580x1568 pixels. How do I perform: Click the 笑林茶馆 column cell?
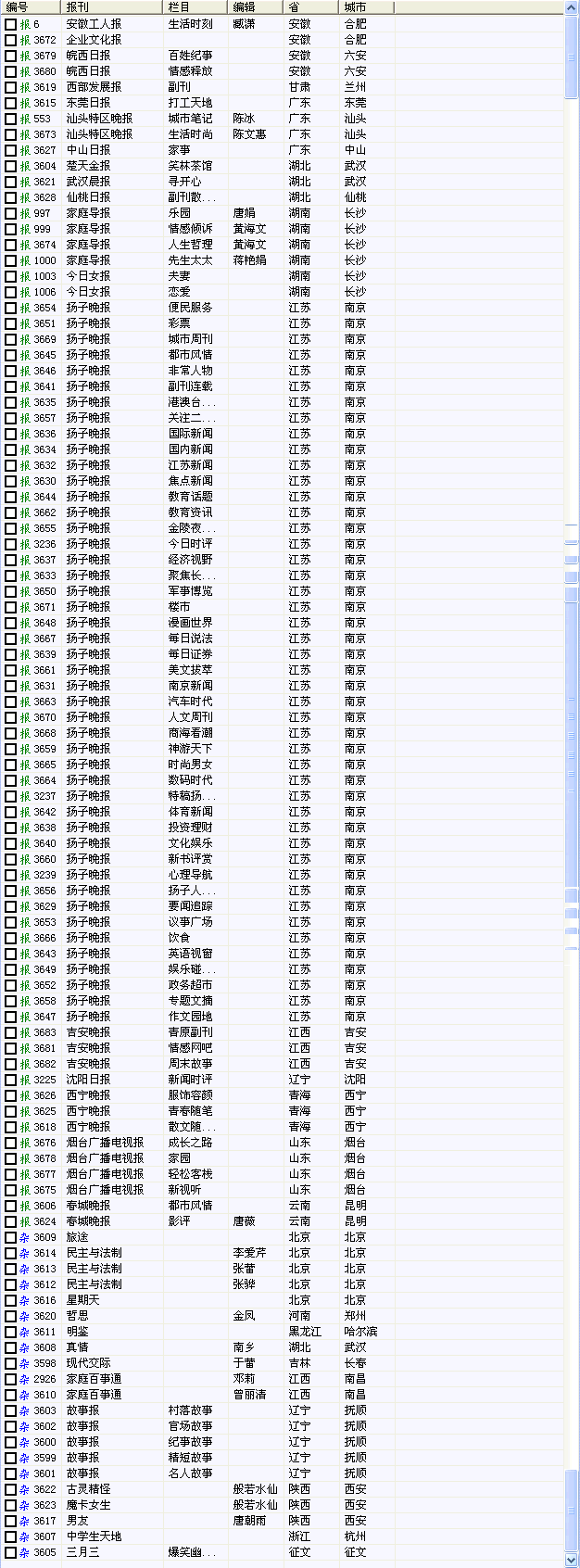click(x=190, y=166)
